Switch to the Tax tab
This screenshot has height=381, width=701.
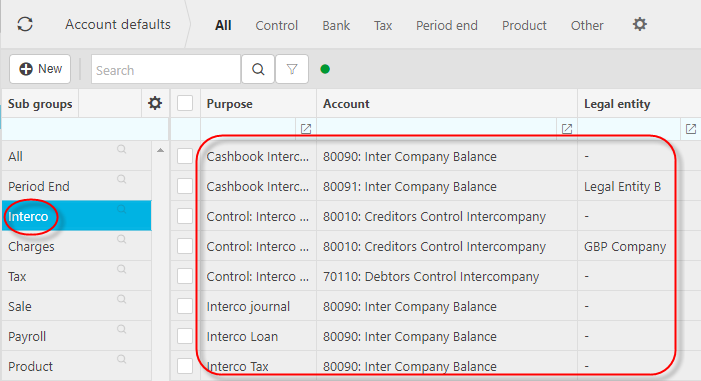[383, 25]
